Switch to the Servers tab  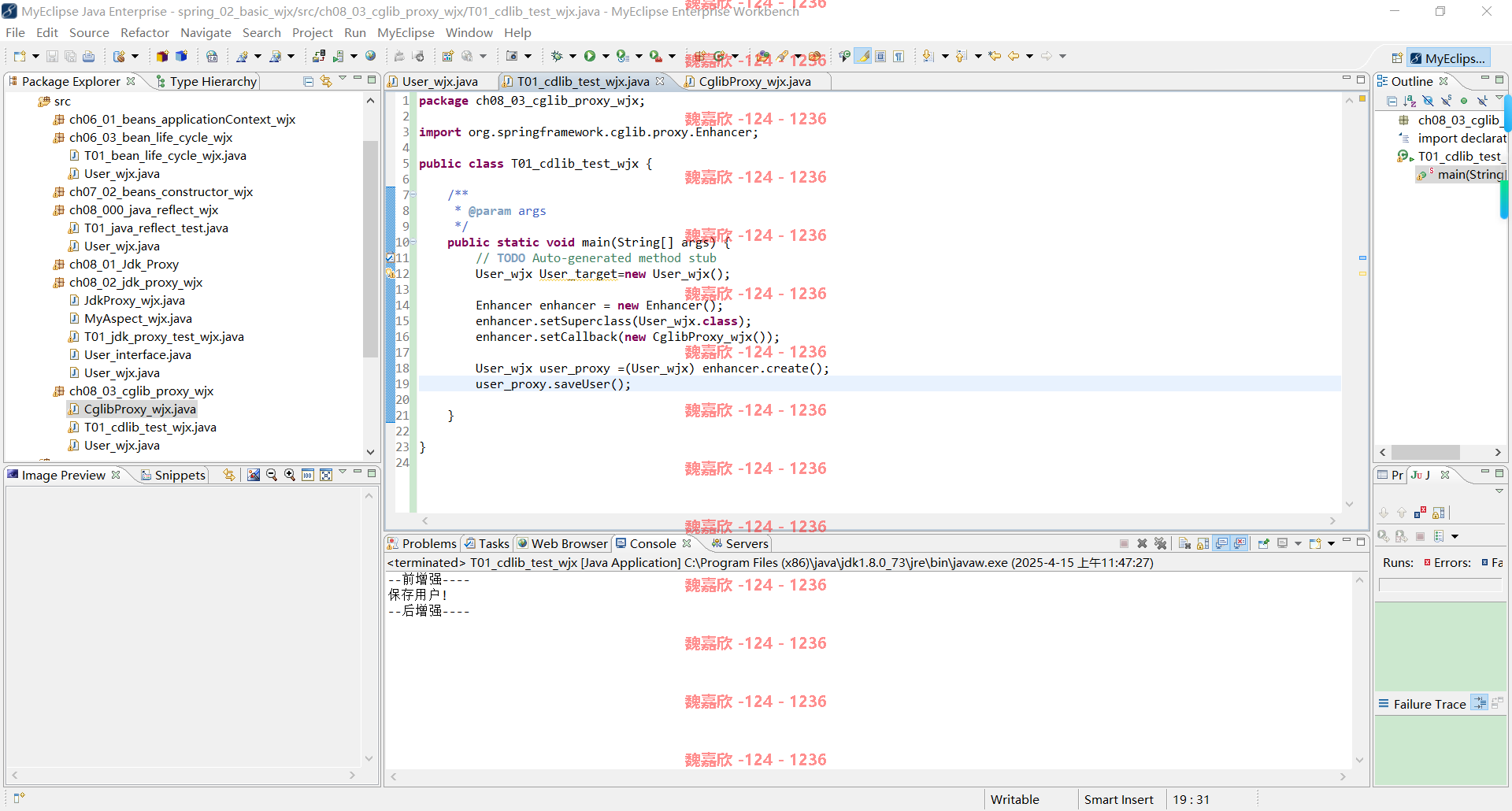pos(739,543)
